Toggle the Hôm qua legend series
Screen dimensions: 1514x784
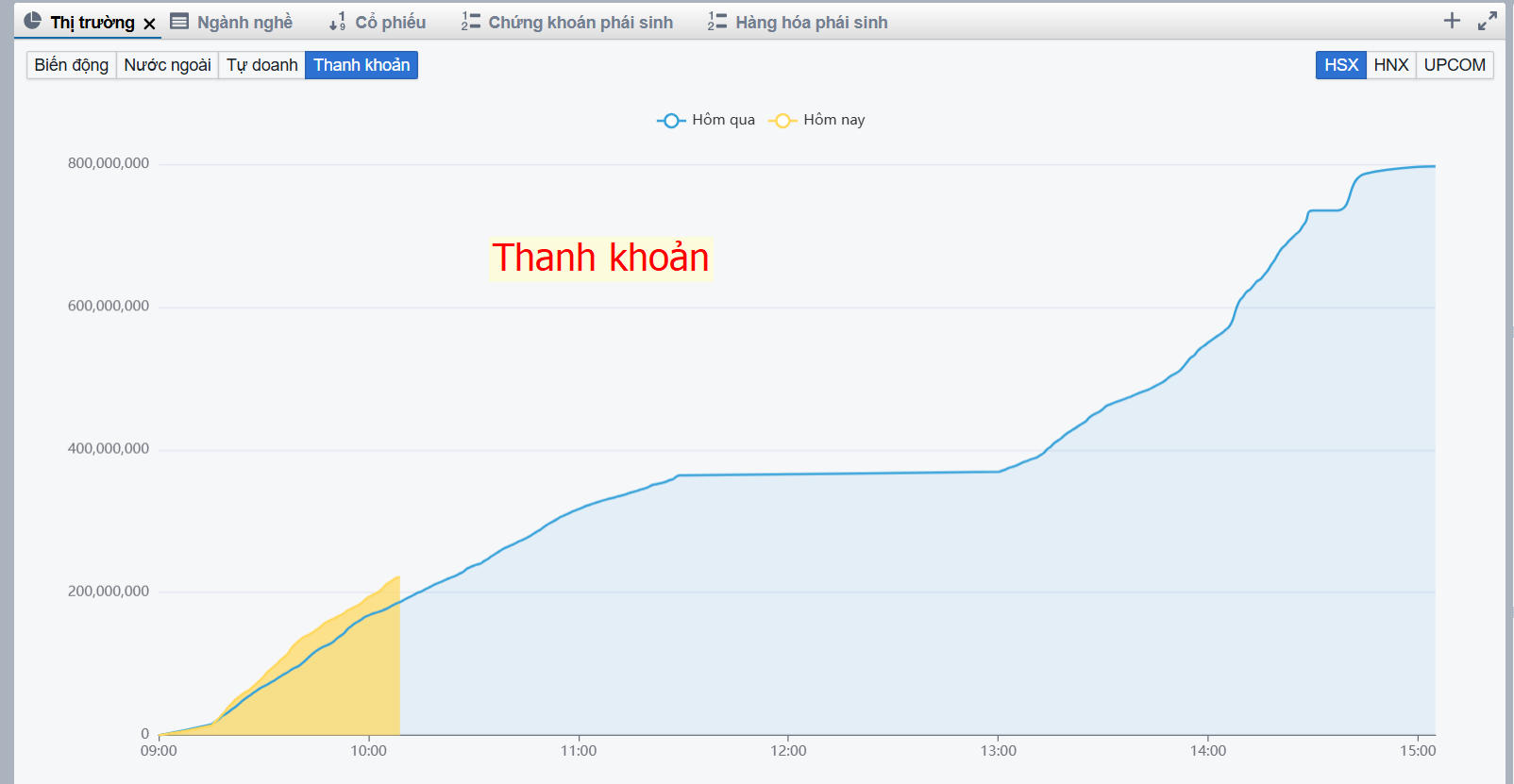[x=706, y=120]
